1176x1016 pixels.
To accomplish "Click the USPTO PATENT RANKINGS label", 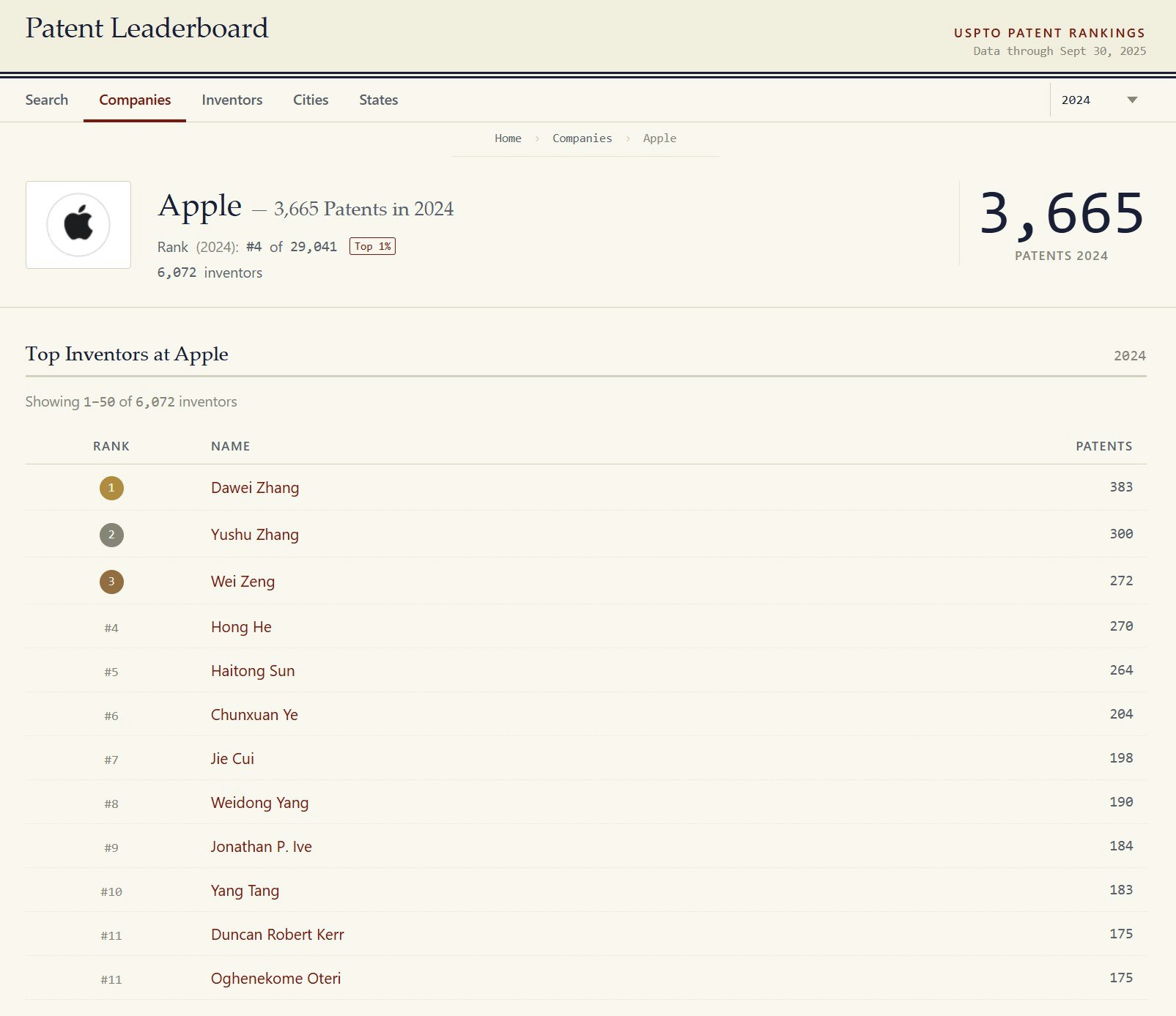I will [x=1049, y=33].
